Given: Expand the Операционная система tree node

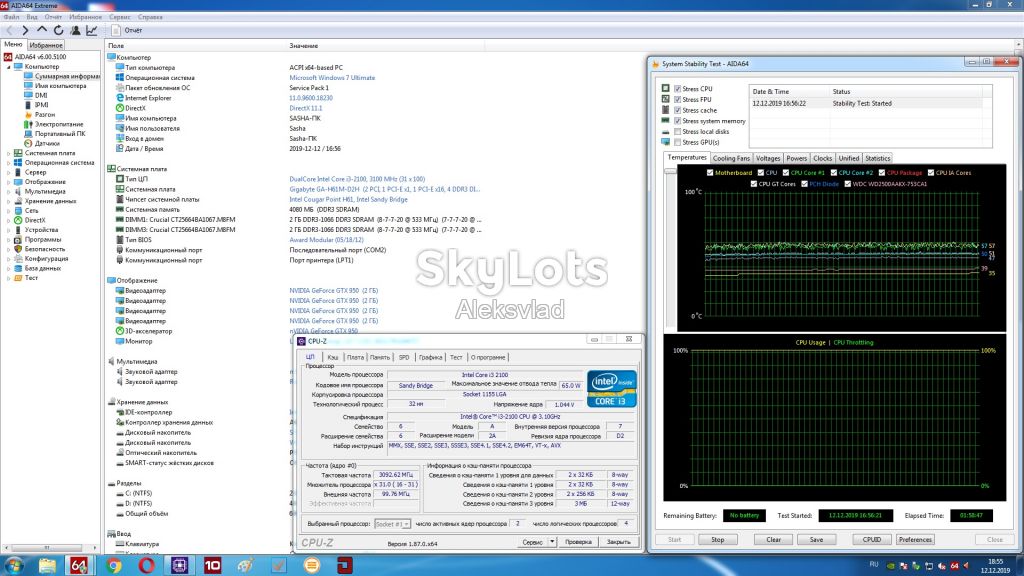Looking at the screenshot, I should pos(9,163).
